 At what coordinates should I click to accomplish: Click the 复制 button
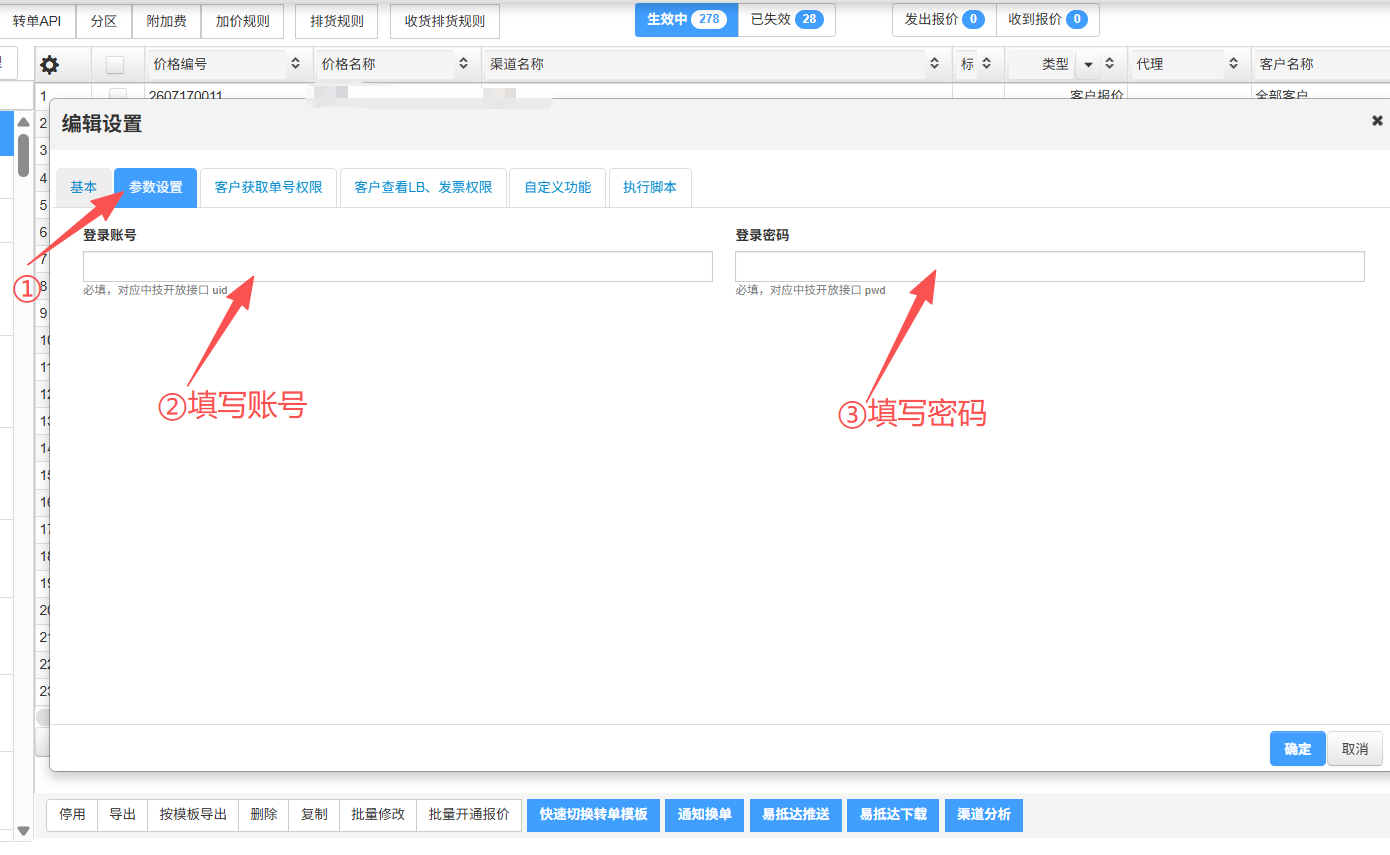click(x=314, y=815)
